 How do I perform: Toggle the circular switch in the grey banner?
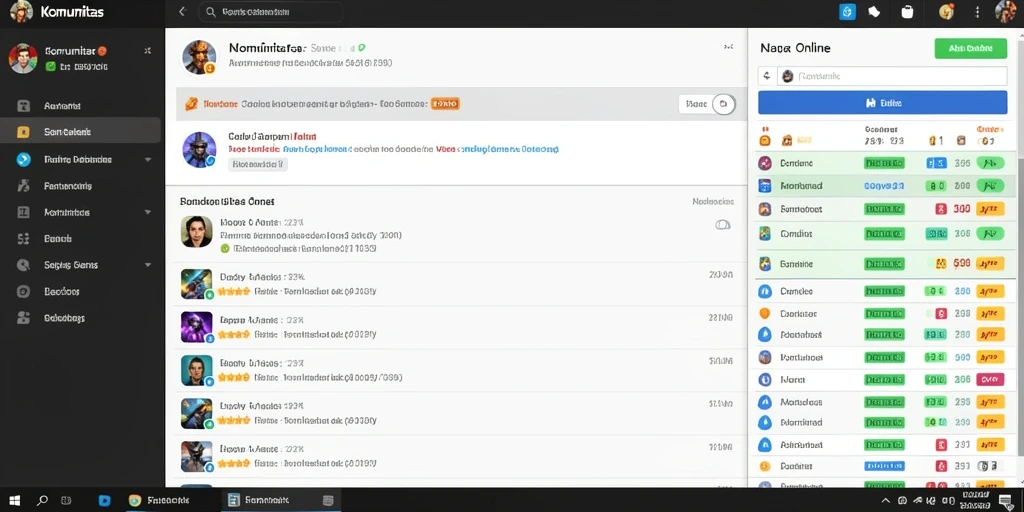[724, 104]
